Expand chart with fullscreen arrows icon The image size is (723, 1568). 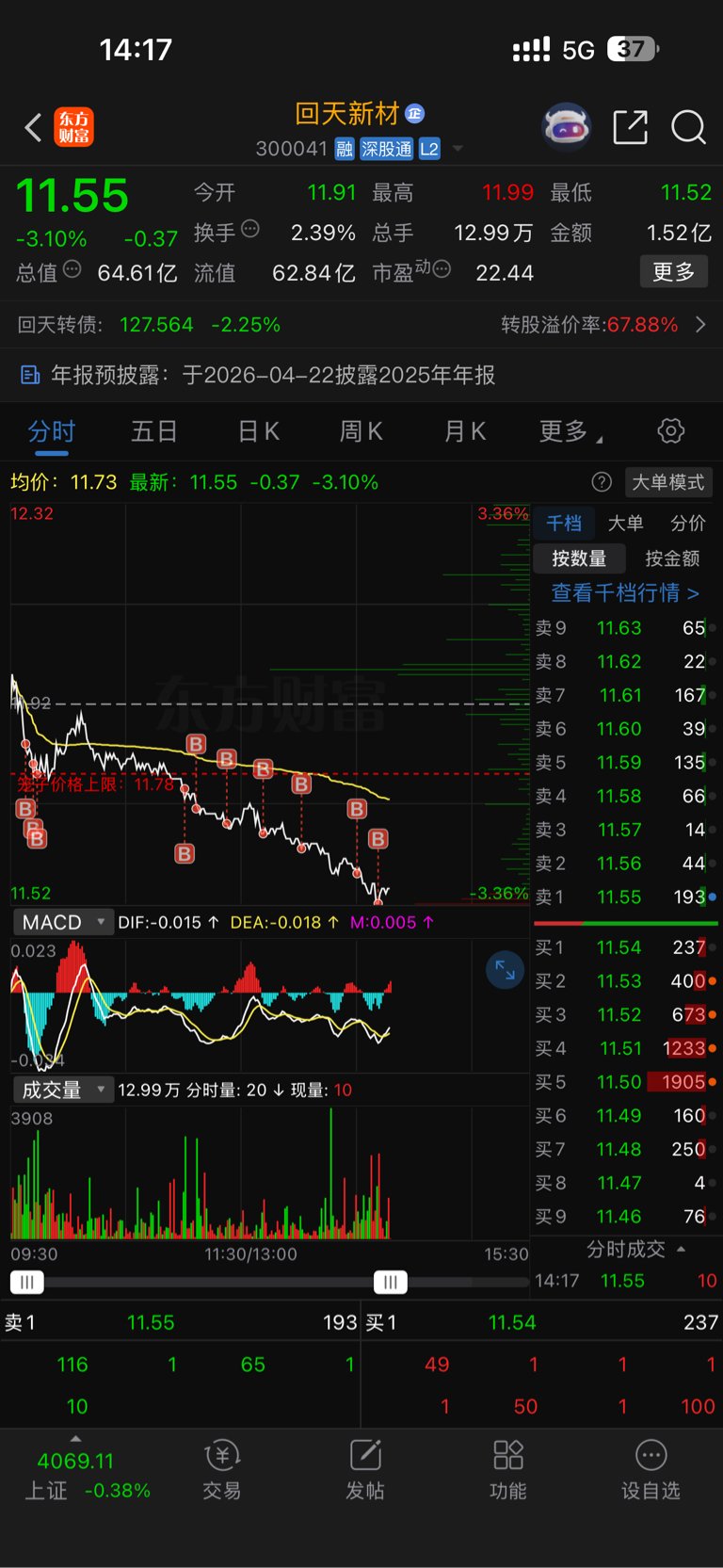pyautogui.click(x=505, y=970)
